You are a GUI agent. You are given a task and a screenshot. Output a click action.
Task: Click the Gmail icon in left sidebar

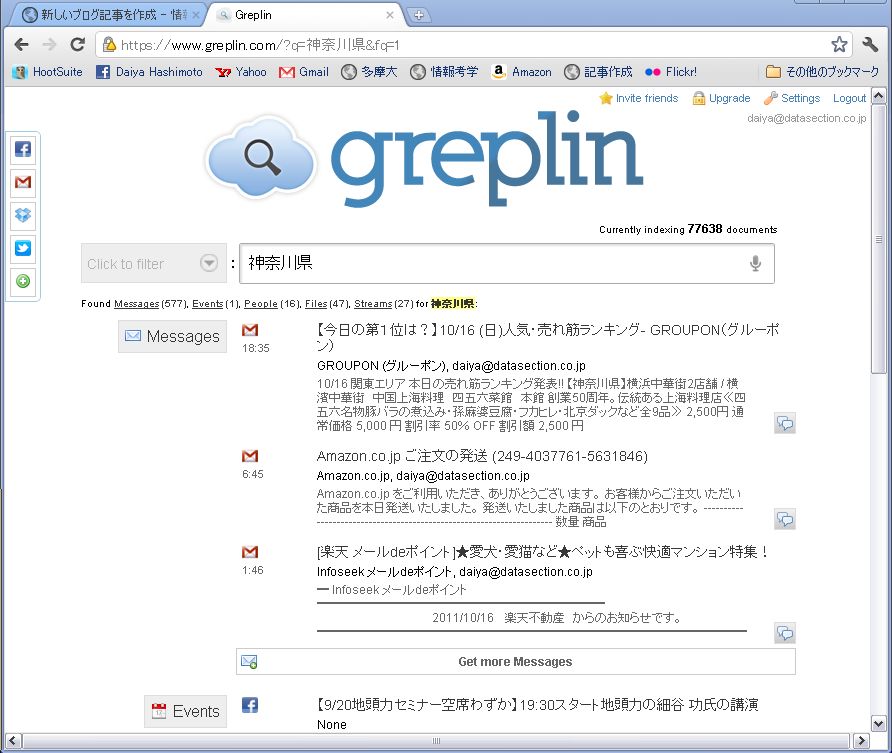[23, 182]
